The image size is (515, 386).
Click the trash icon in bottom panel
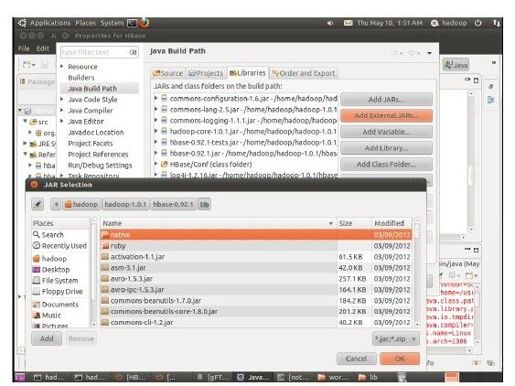(x=402, y=377)
